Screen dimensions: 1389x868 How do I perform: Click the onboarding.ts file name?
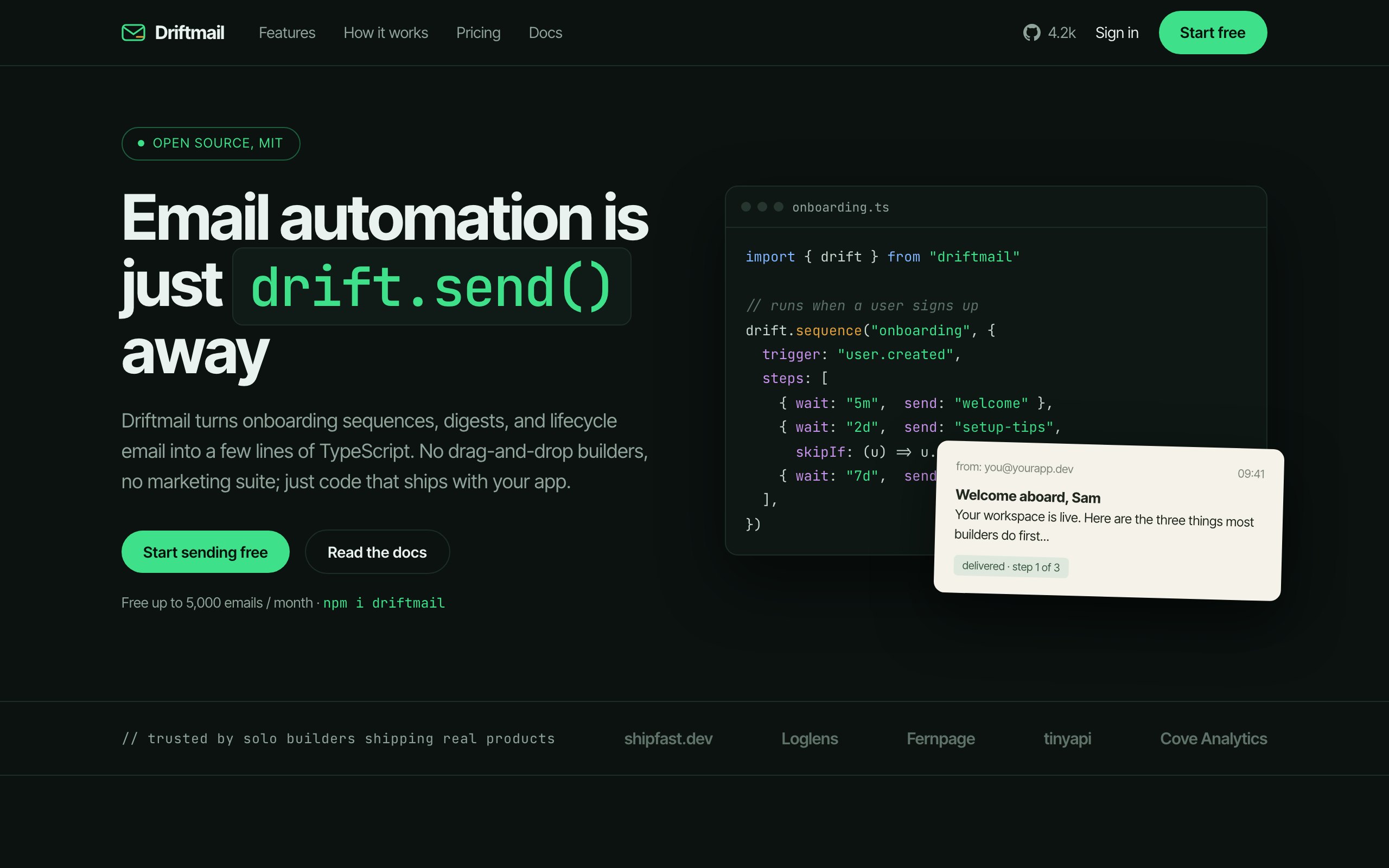tap(840, 207)
